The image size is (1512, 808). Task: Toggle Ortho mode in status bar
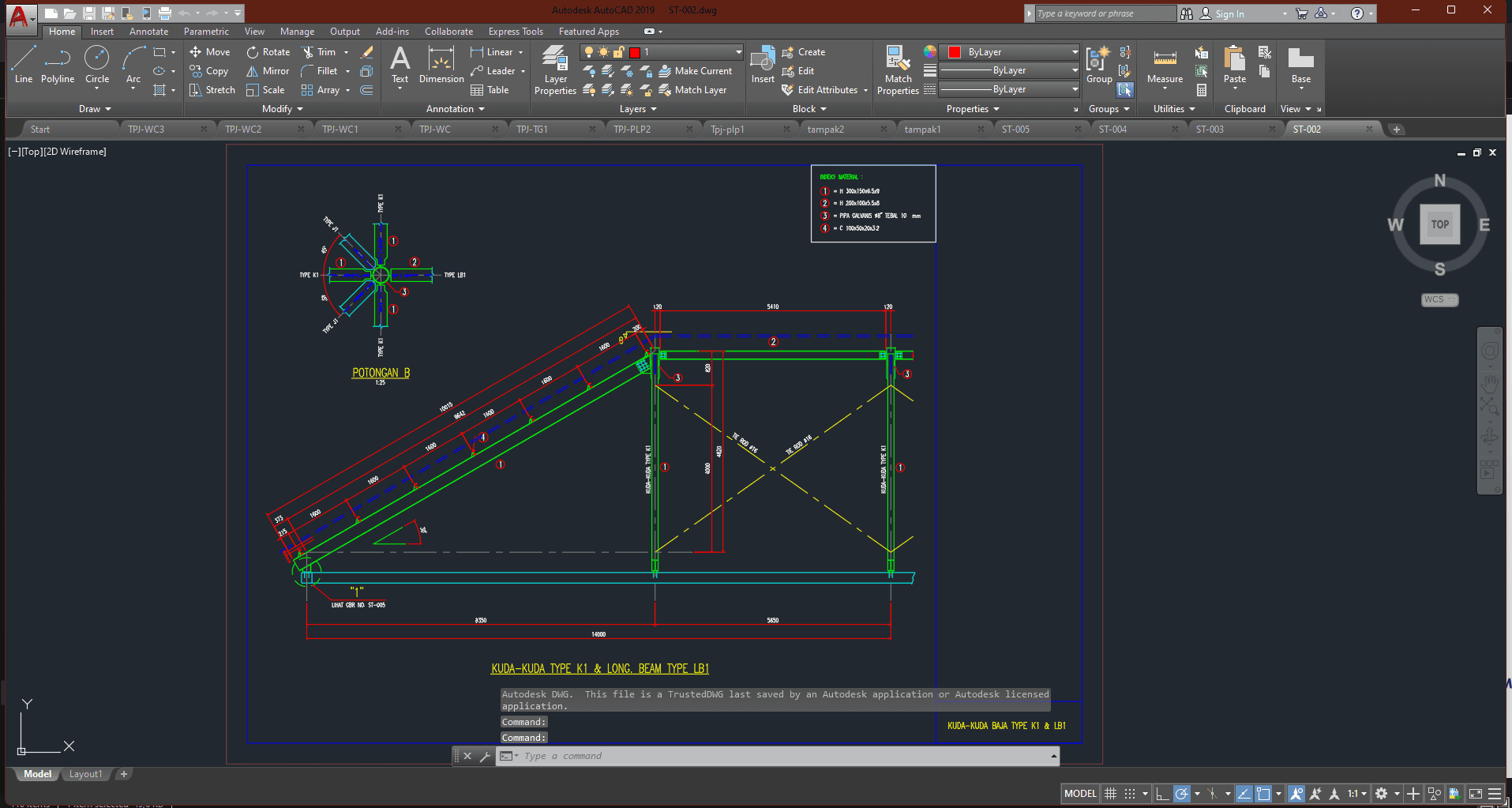click(x=1161, y=794)
